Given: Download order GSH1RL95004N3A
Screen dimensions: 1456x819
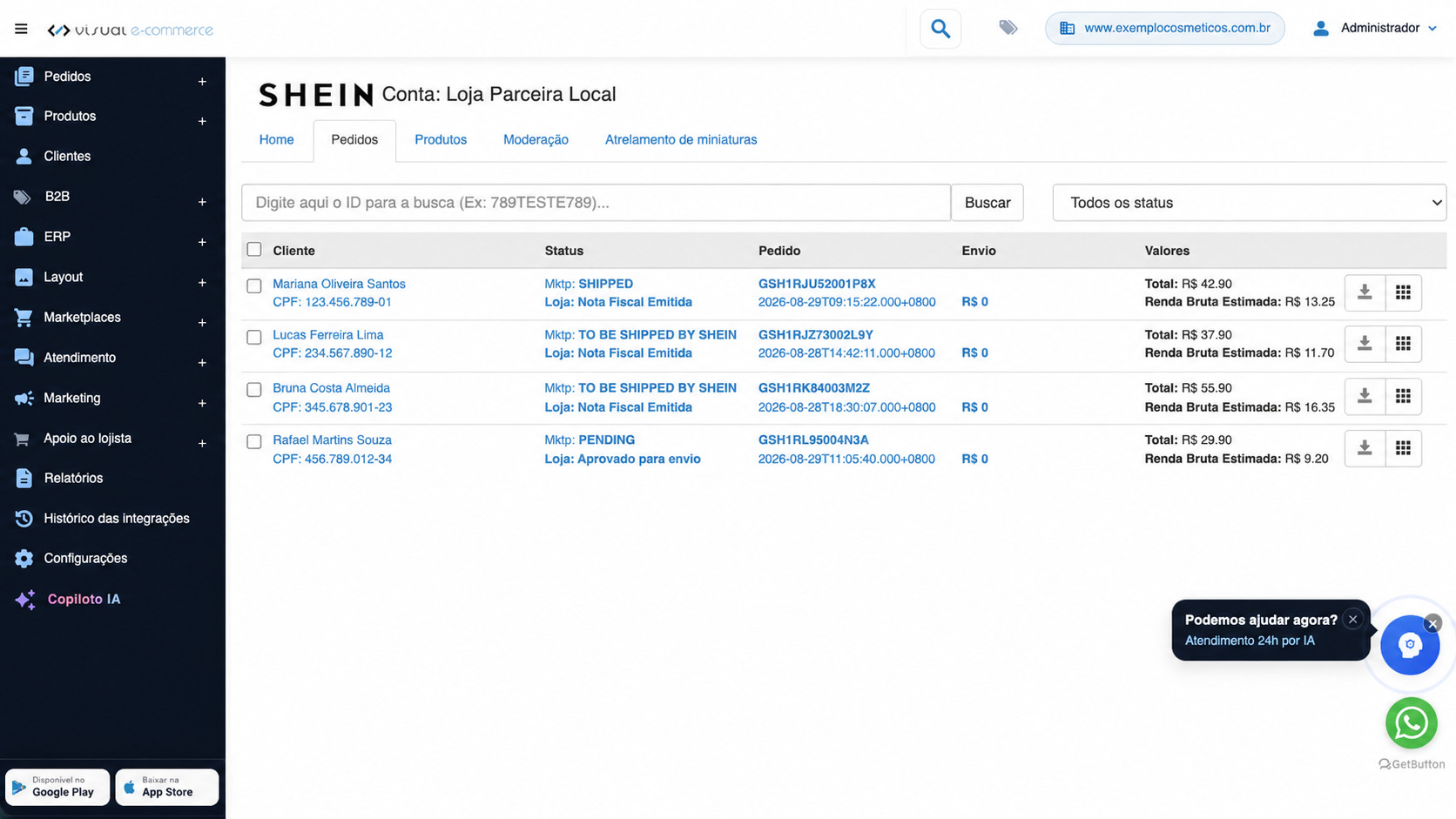Looking at the screenshot, I should [x=1365, y=448].
